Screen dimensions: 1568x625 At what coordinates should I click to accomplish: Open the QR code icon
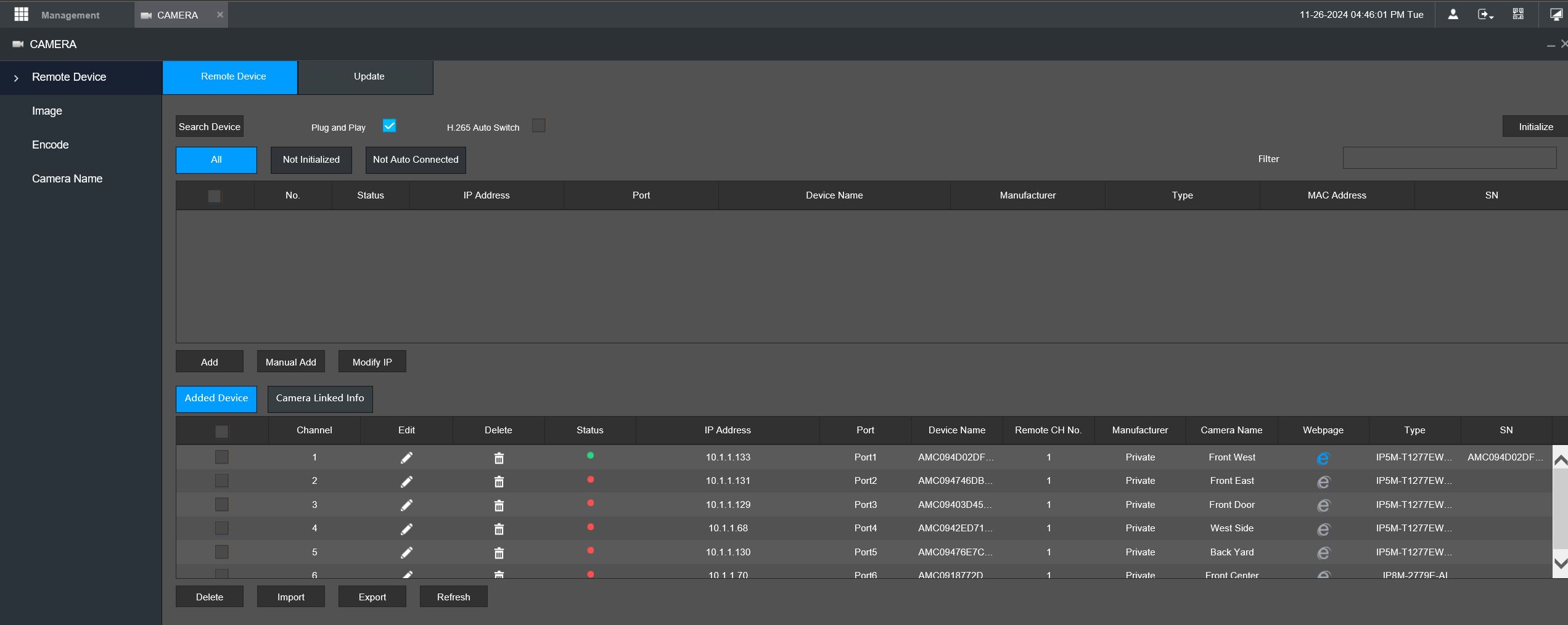[x=1518, y=14]
